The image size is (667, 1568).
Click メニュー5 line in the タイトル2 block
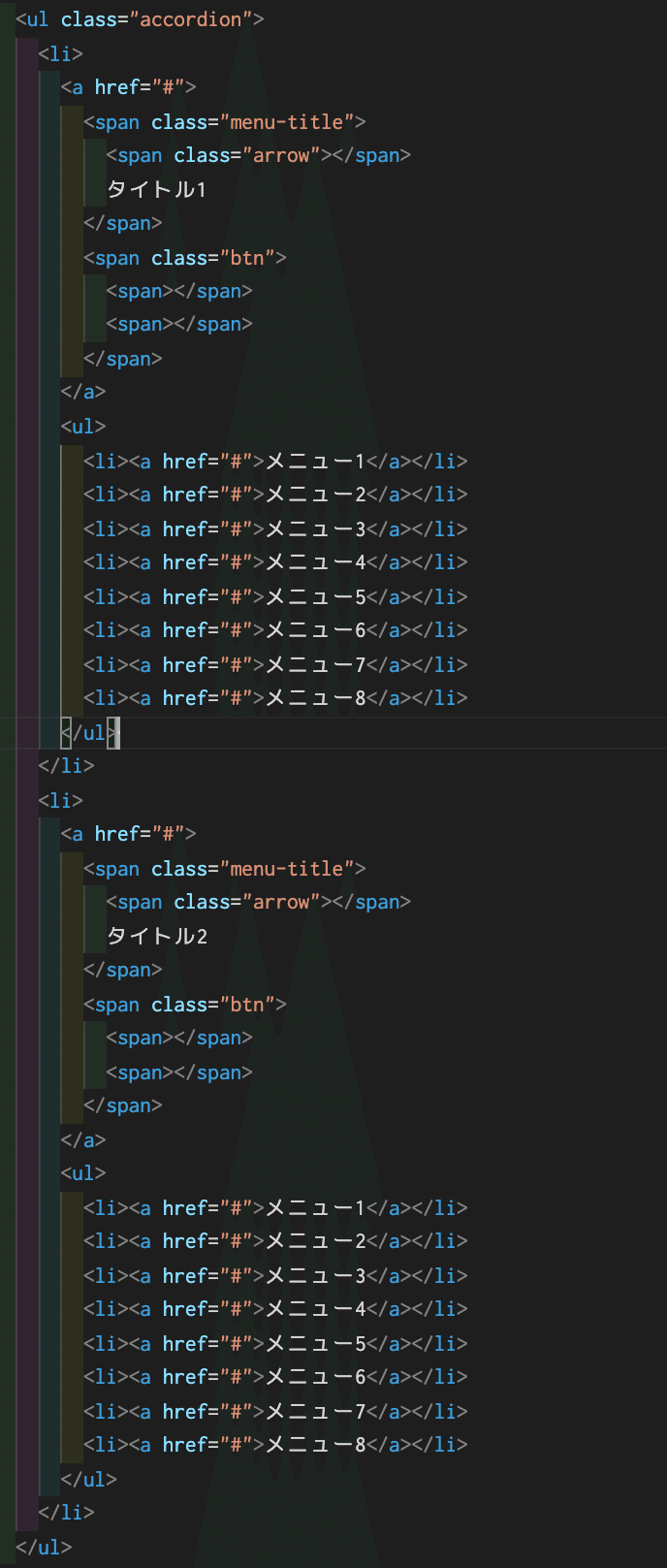(x=275, y=1343)
